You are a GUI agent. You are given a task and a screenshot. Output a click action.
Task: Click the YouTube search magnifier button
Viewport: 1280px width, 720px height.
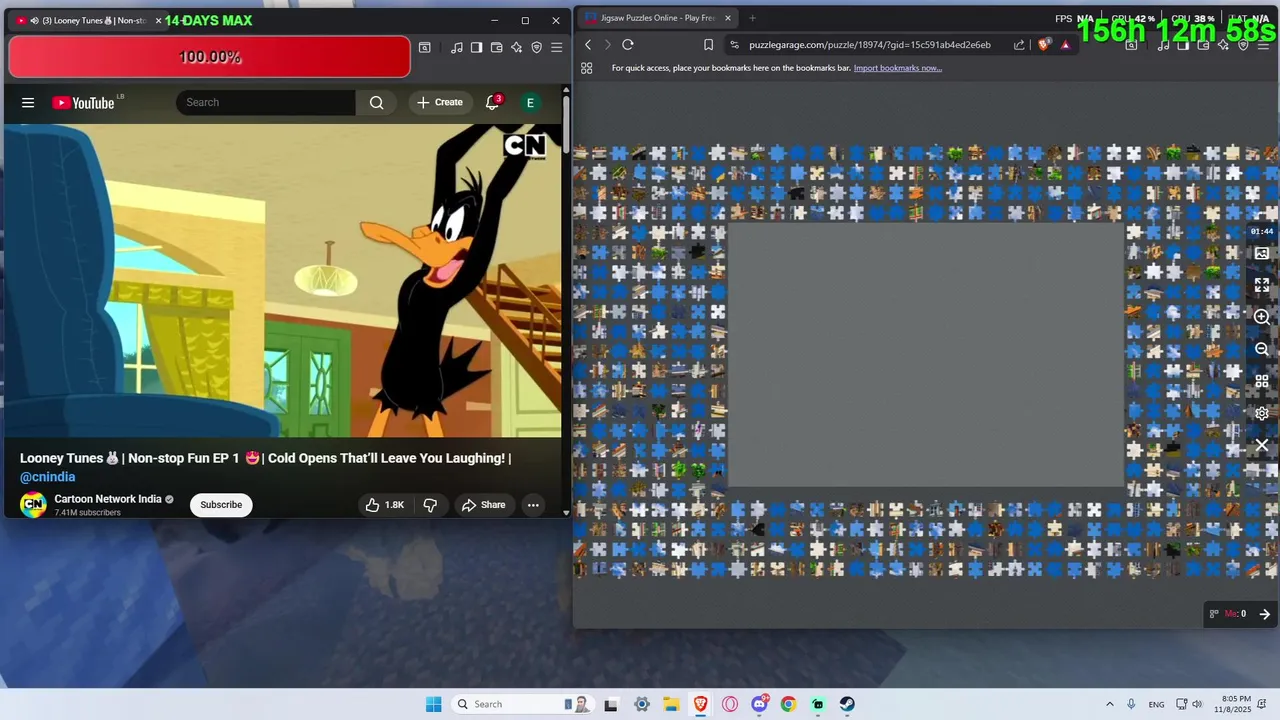376,102
